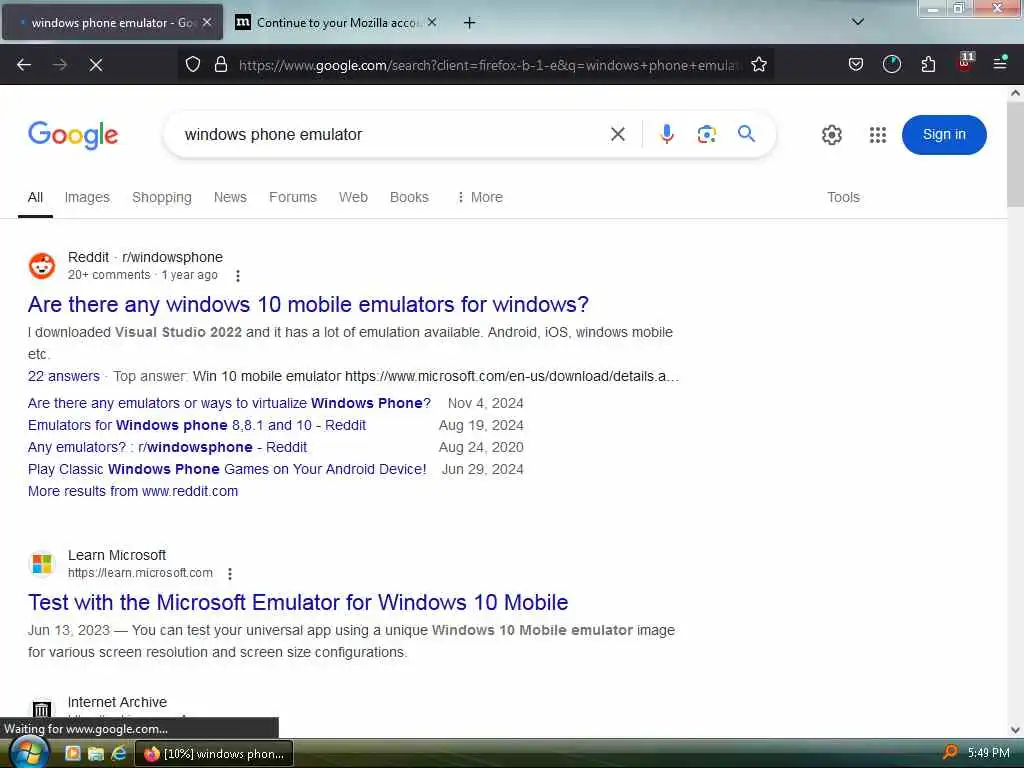
Task: Close the Mozilla account tab
Action: [432, 22]
